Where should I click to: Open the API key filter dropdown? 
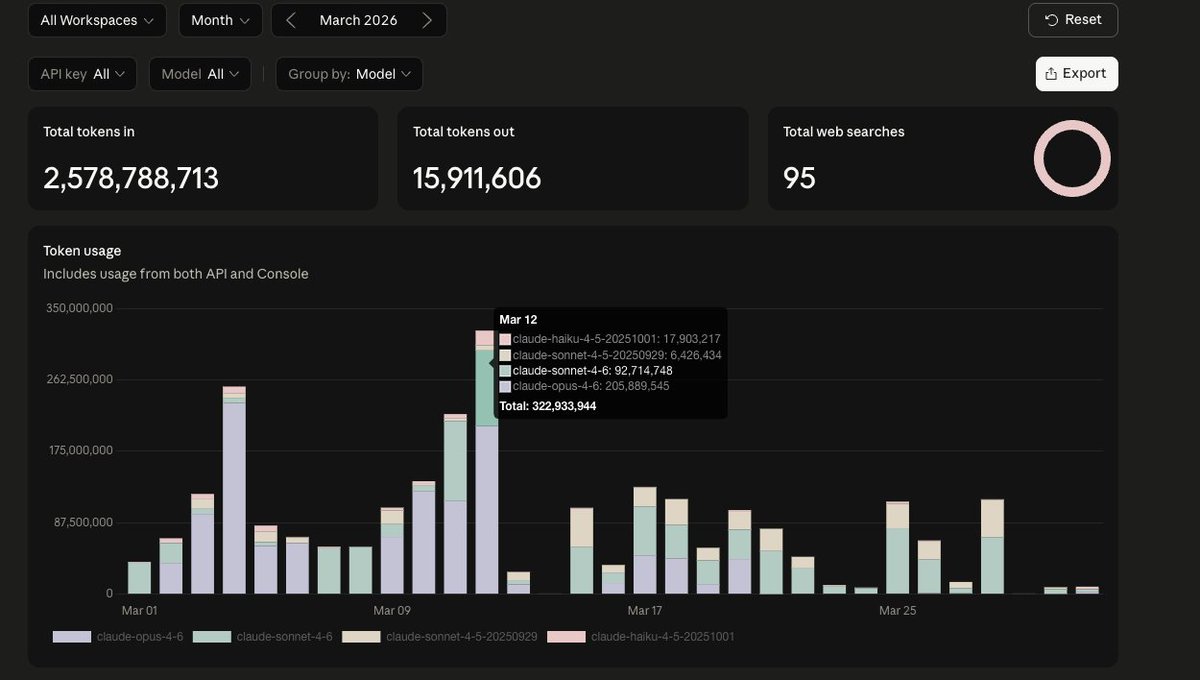82,74
